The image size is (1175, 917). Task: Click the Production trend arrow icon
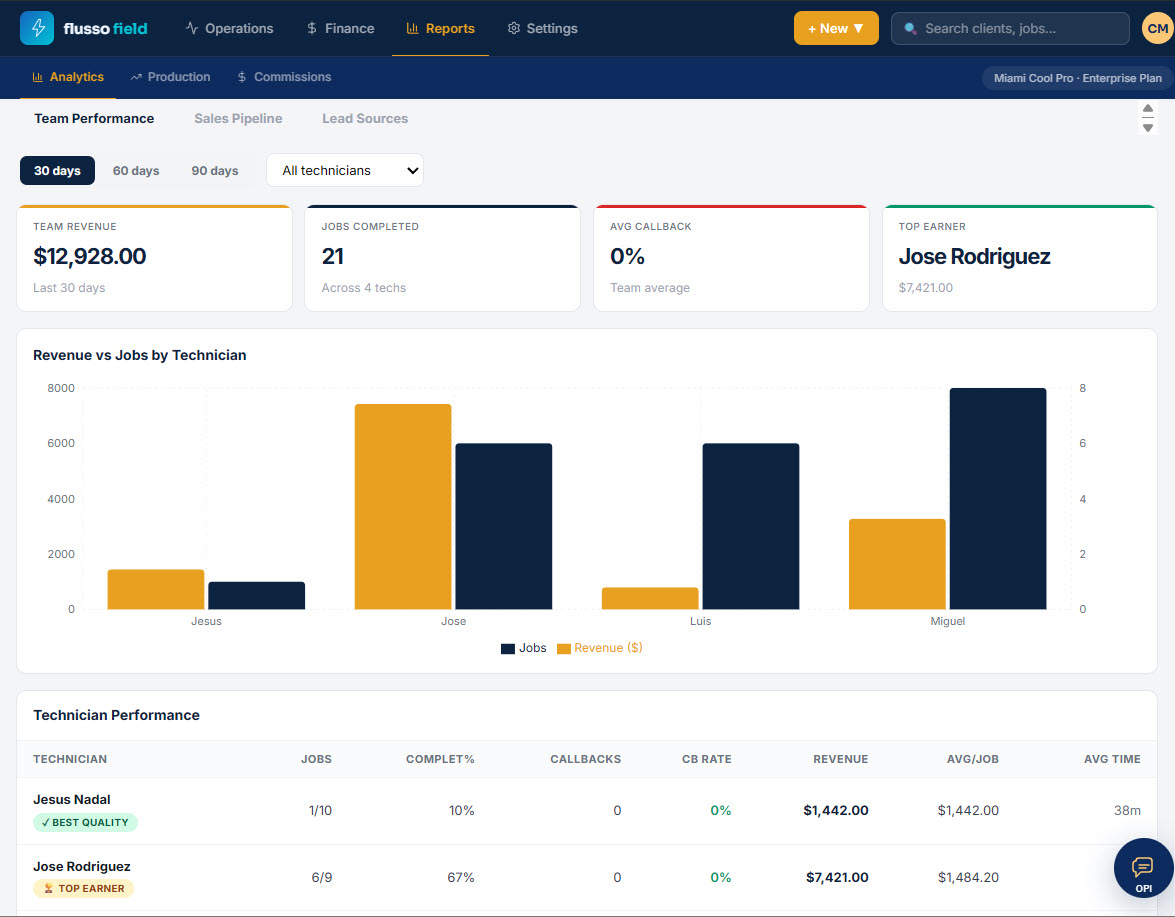click(x=136, y=77)
